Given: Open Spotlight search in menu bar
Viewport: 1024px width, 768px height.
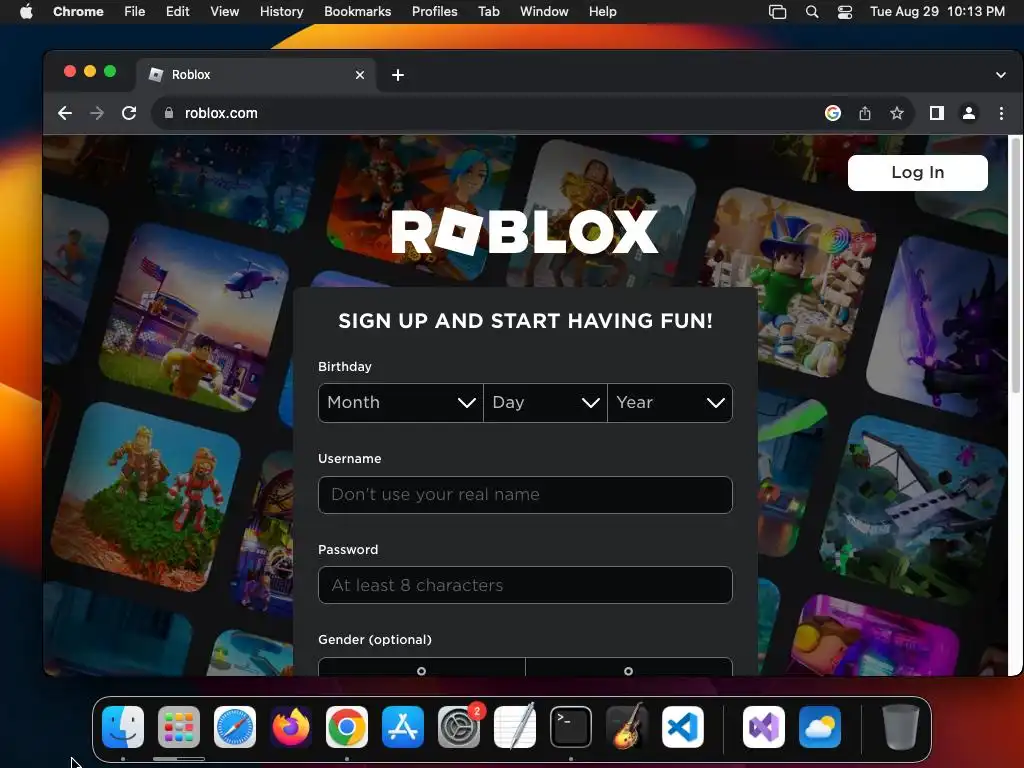Looking at the screenshot, I should [812, 12].
